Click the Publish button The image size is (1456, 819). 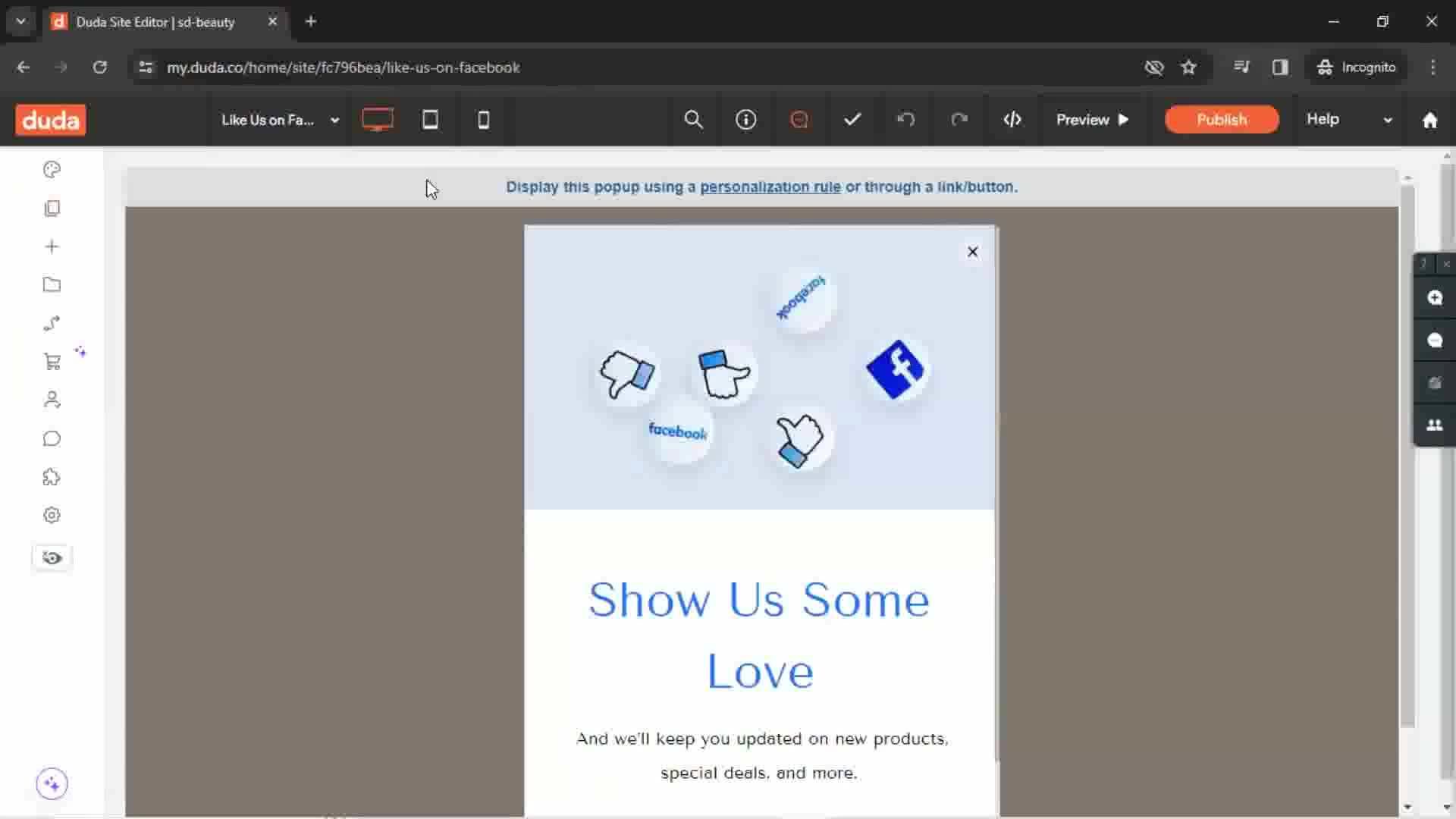(x=1222, y=119)
